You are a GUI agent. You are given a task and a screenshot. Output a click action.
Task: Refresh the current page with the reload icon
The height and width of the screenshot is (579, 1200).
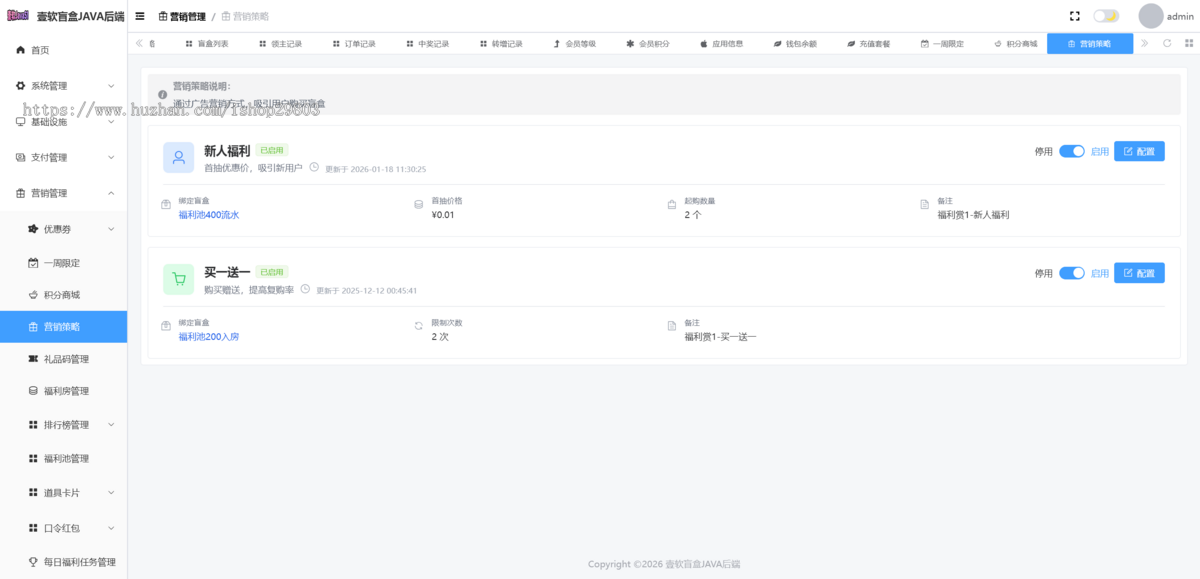coord(1166,44)
